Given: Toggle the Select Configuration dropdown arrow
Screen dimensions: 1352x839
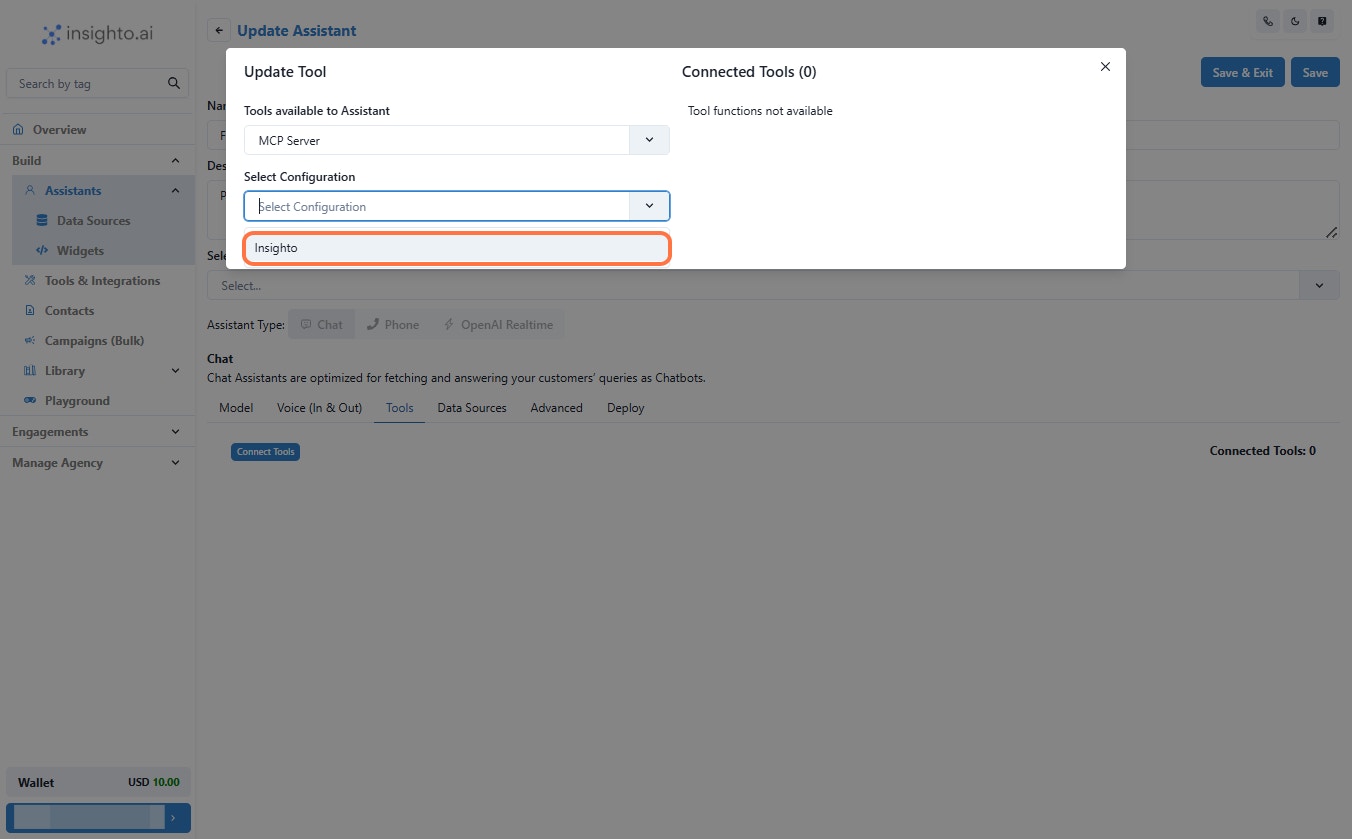Looking at the screenshot, I should click(649, 206).
